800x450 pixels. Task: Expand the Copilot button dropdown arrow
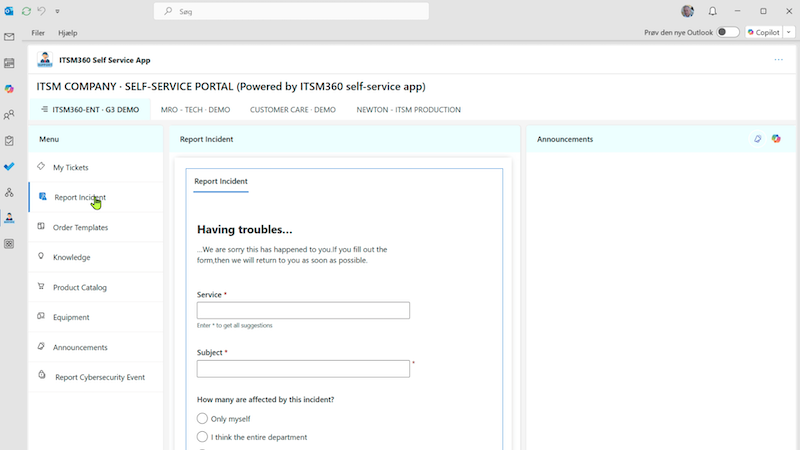coord(789,32)
